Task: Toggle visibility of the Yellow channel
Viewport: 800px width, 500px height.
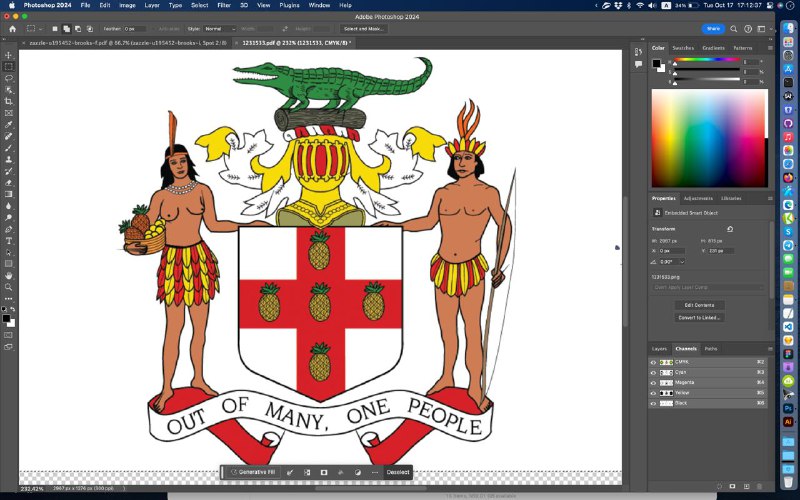Action: coord(653,393)
